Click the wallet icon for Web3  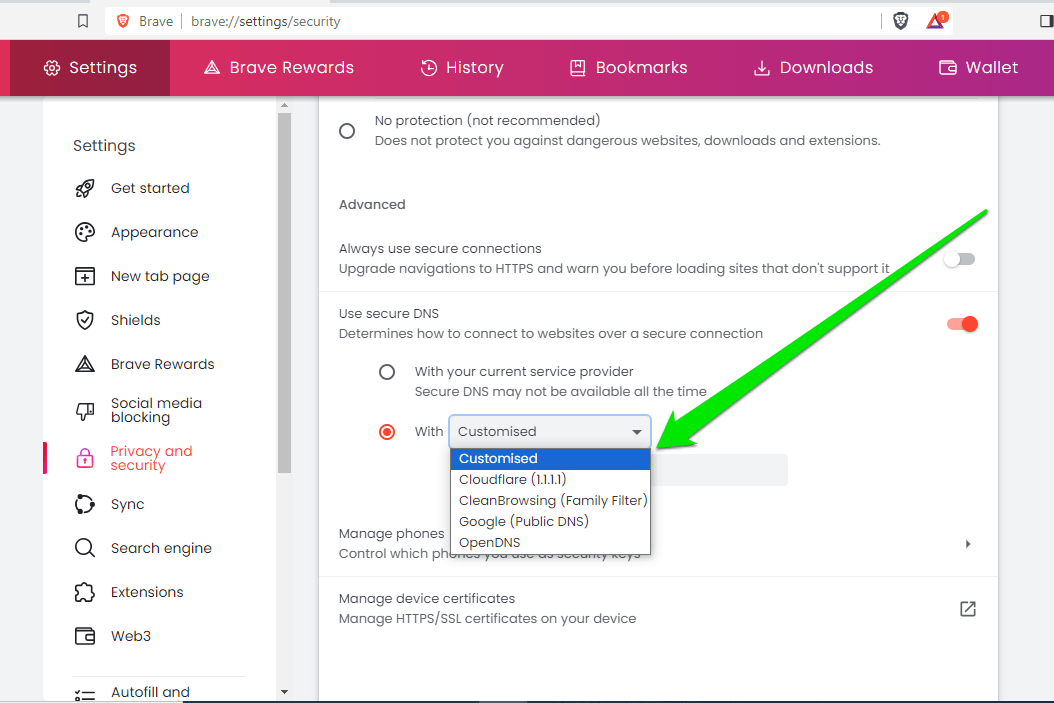coord(85,636)
